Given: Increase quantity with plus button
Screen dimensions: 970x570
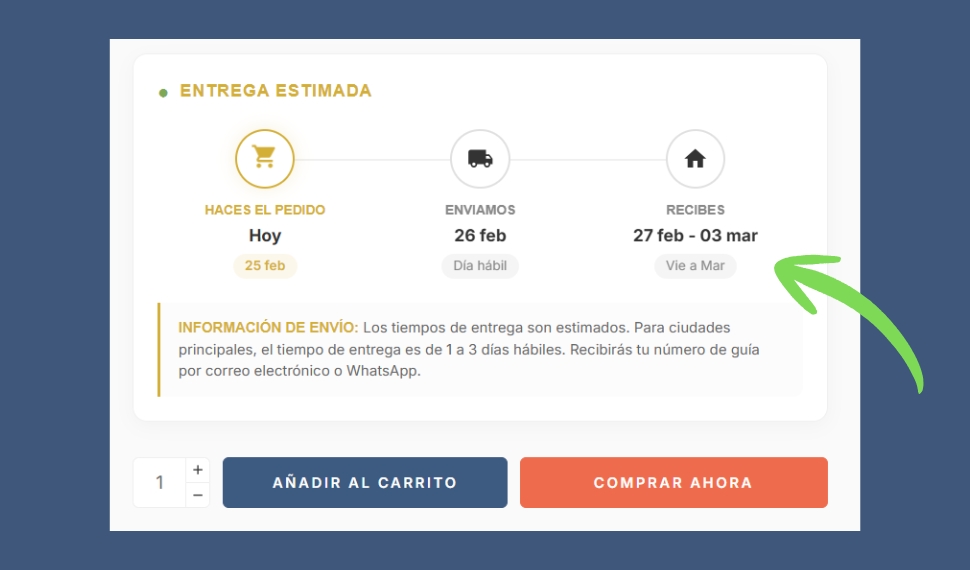Looking at the screenshot, I should coord(198,469).
